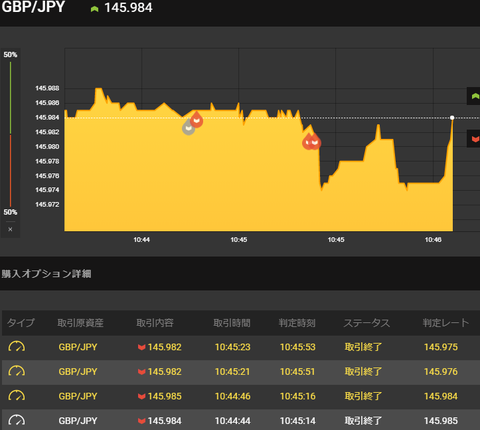The image size is (480, 430).
Task: Click gauge type icon in 10:44:46 row
Action: click(x=16, y=396)
